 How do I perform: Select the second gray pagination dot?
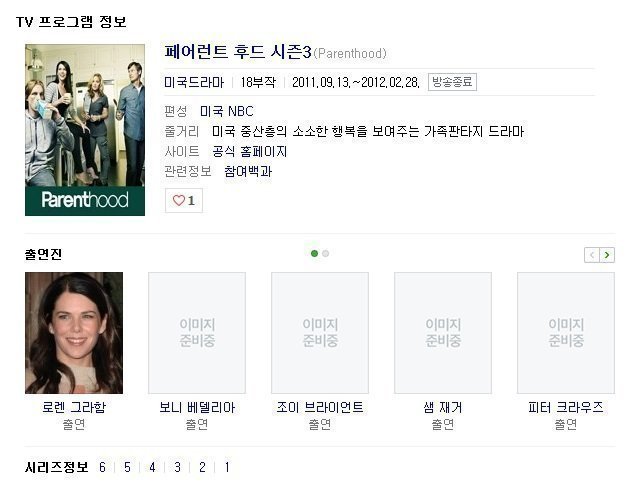(325, 254)
